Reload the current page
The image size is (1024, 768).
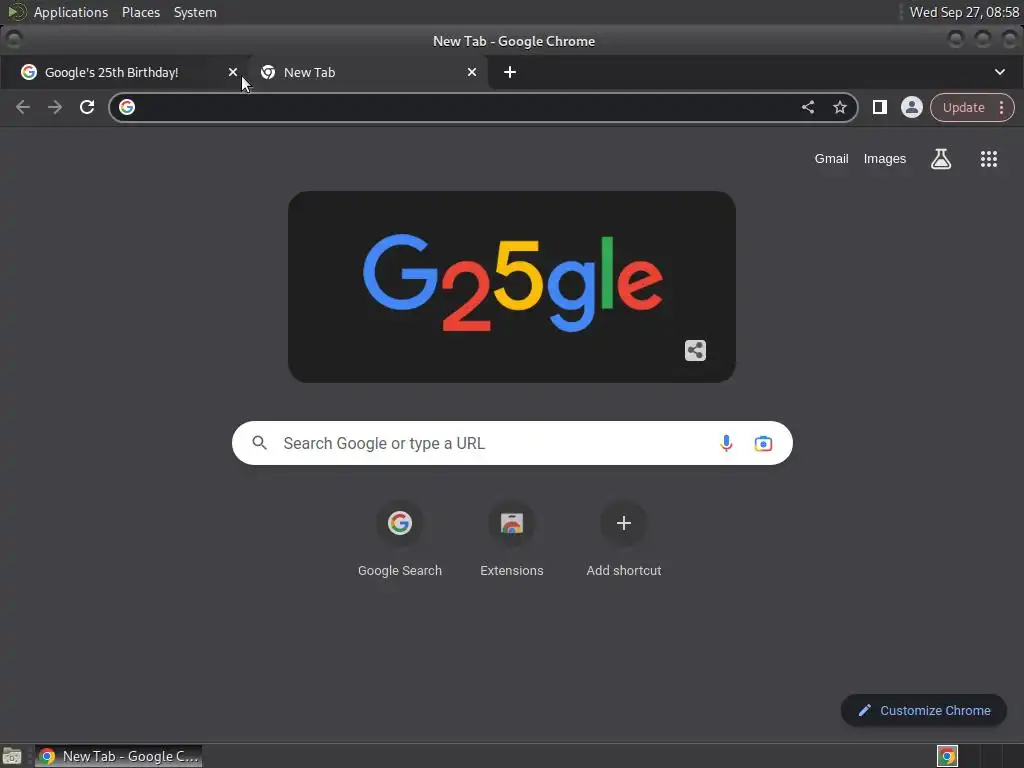(87, 107)
